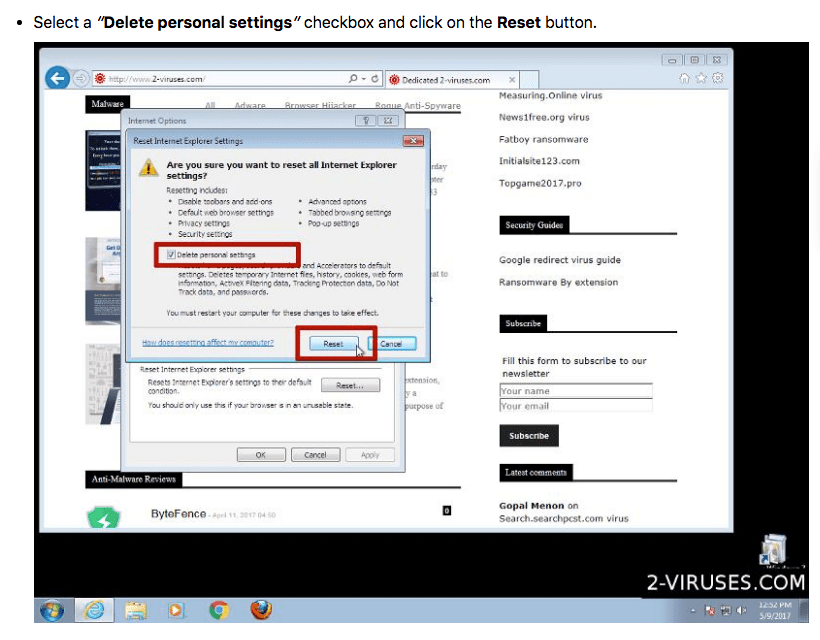Close the Dedicated 2-viruses.com tab
The width and height of the screenshot is (820, 640).
[x=512, y=79]
